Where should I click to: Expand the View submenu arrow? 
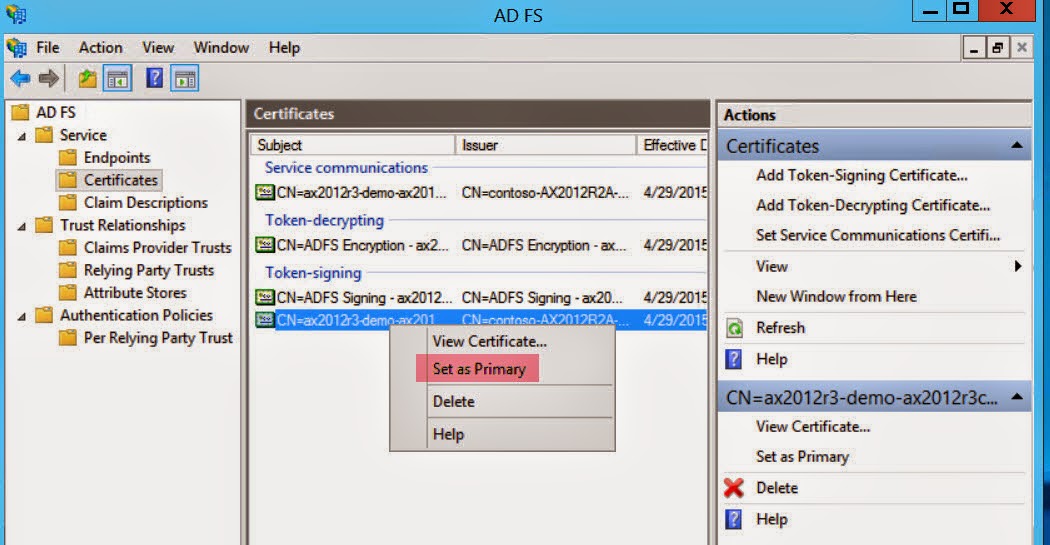coord(1018,266)
